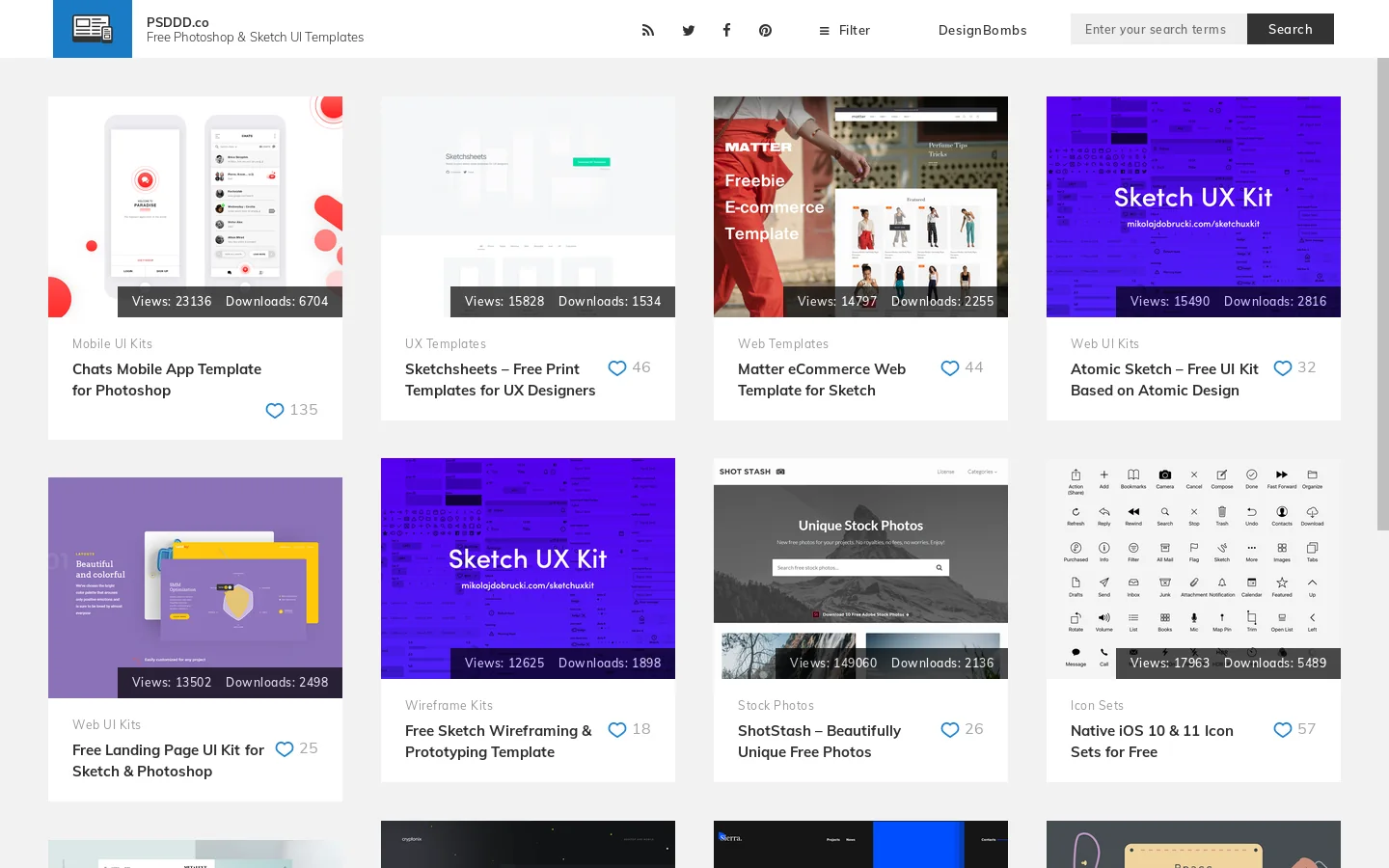Click Downloads: 5489 on iOS icons card
This screenshot has width=1389, height=868.
click(1275, 663)
